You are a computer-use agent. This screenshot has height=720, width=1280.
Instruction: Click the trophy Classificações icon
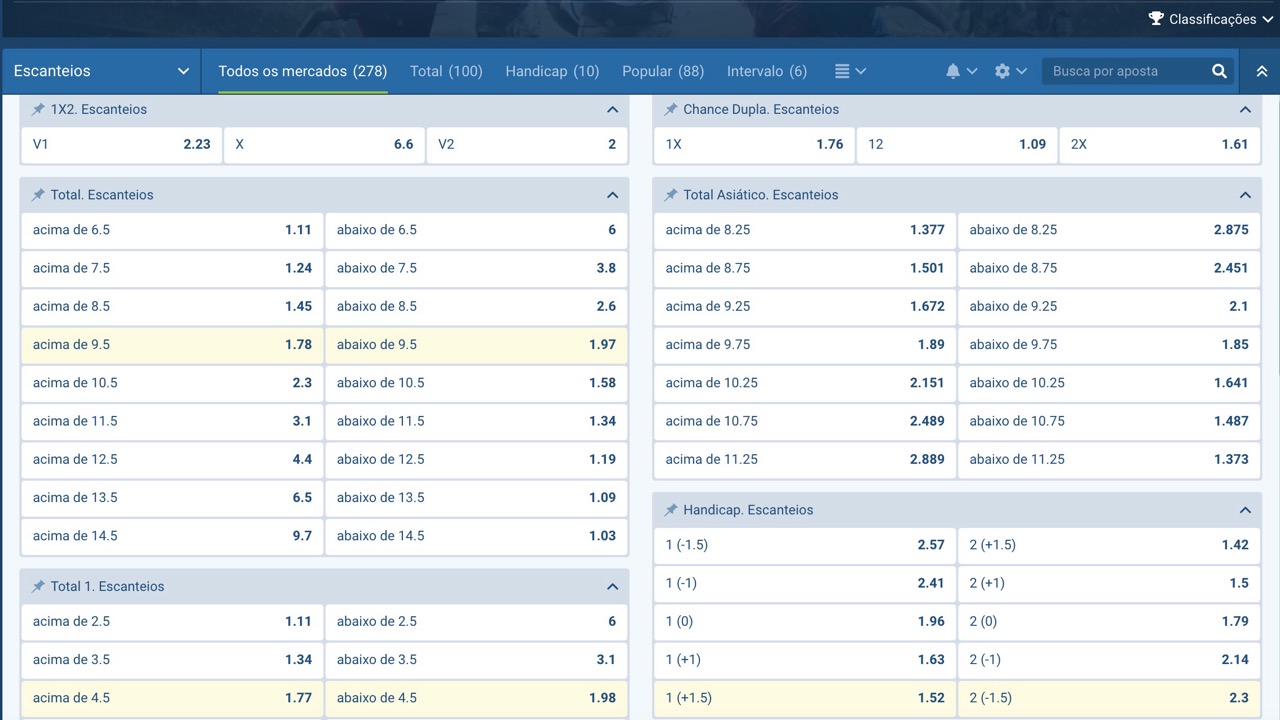pyautogui.click(x=1156, y=19)
